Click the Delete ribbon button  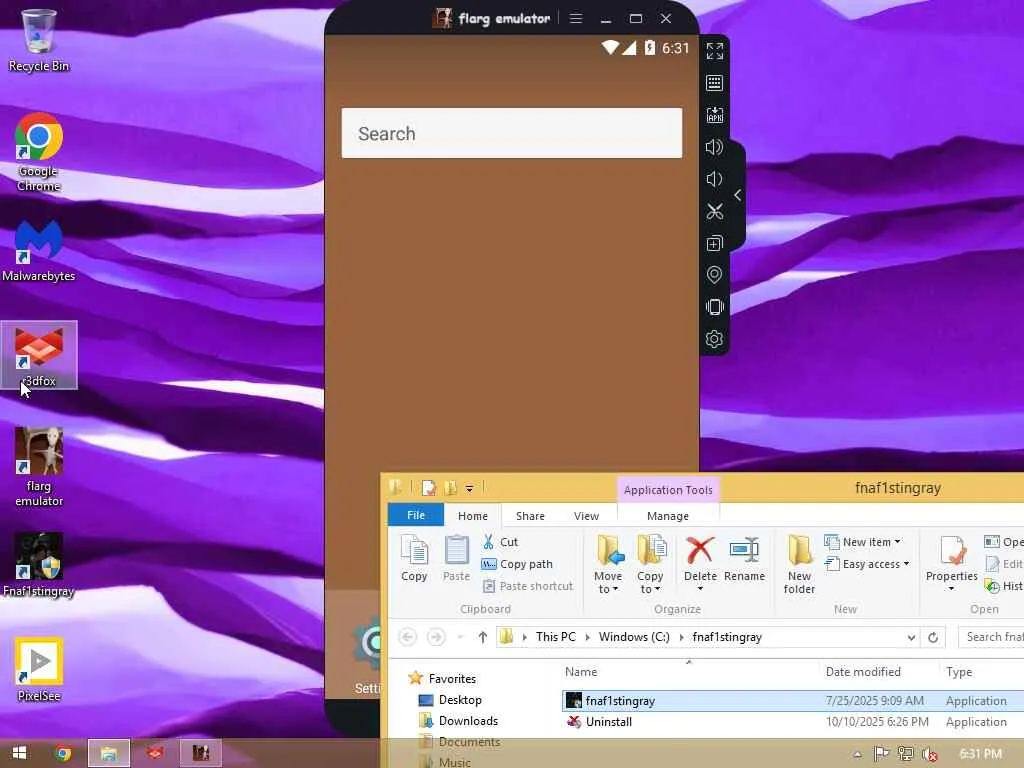pos(700,558)
